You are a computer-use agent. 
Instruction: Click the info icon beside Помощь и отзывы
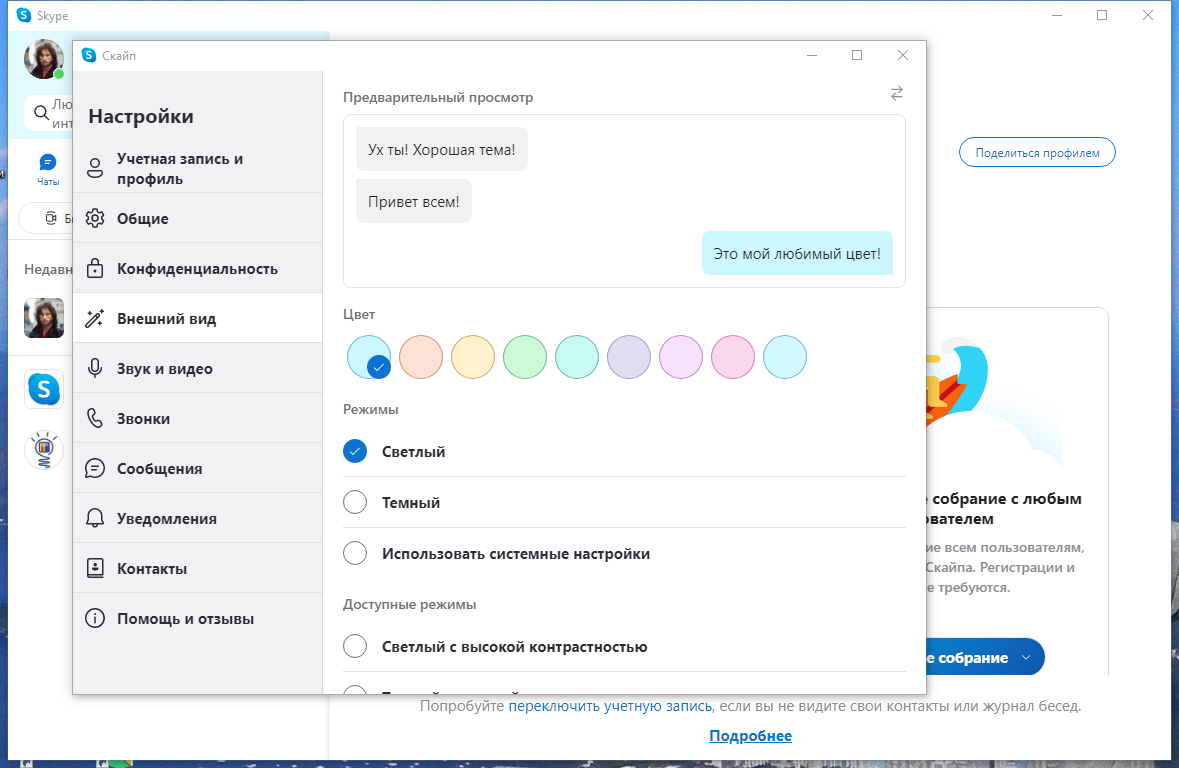pos(95,618)
